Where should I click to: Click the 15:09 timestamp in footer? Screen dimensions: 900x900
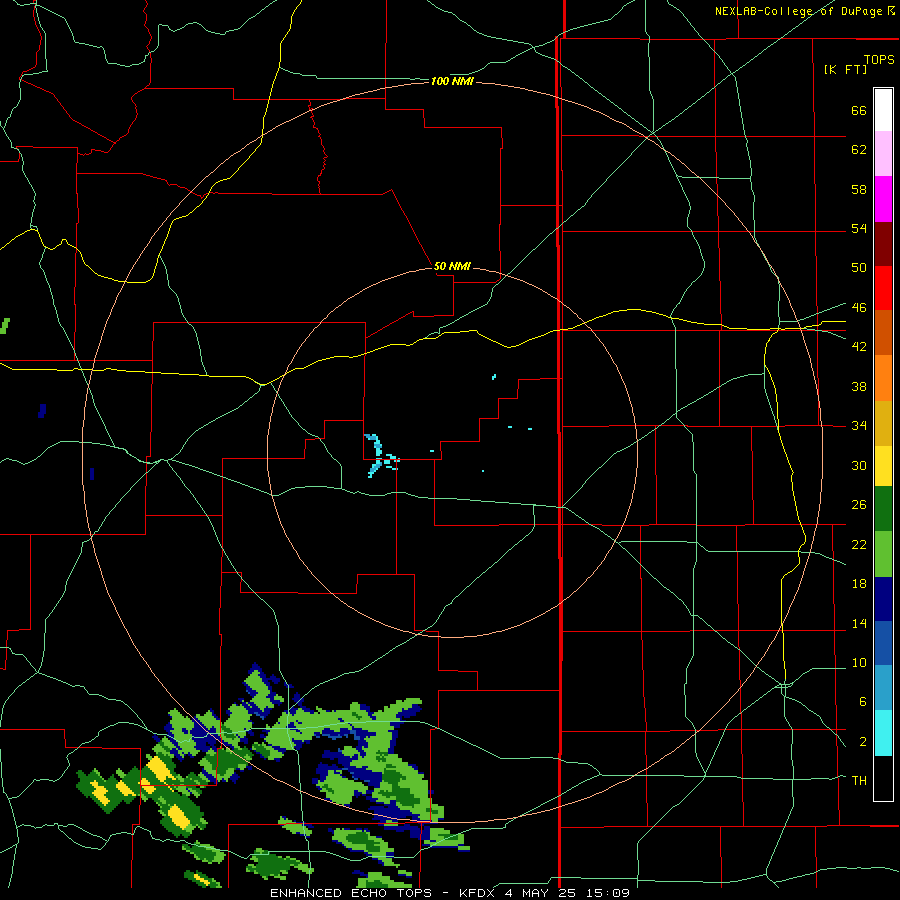[x=609, y=893]
